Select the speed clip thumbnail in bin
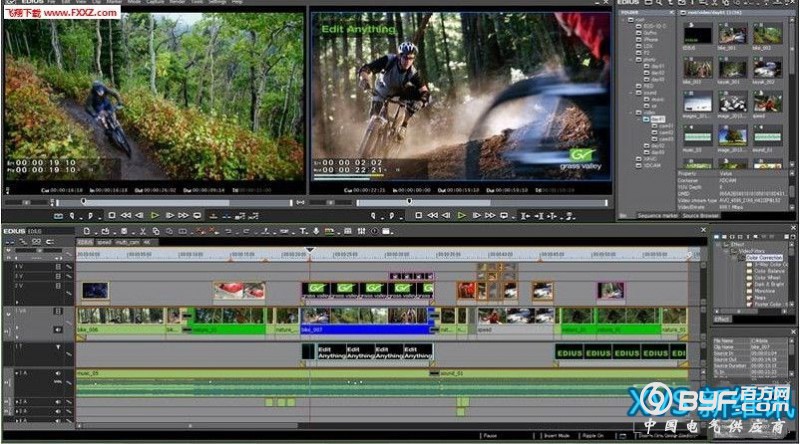800x444 pixels. (767, 102)
